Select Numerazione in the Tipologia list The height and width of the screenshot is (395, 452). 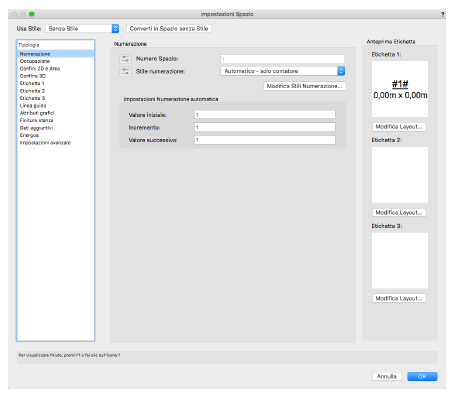pyautogui.click(x=56, y=54)
